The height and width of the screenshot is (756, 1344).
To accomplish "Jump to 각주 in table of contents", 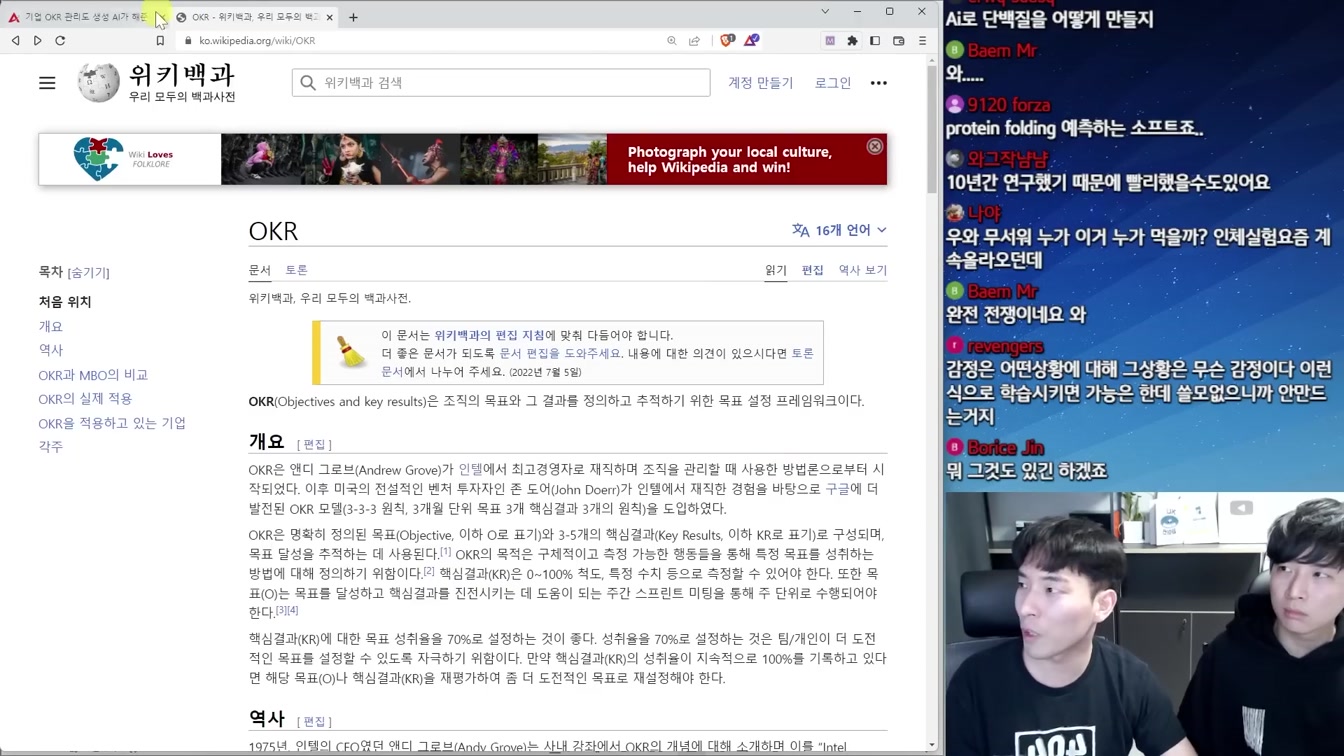I will 51,447.
